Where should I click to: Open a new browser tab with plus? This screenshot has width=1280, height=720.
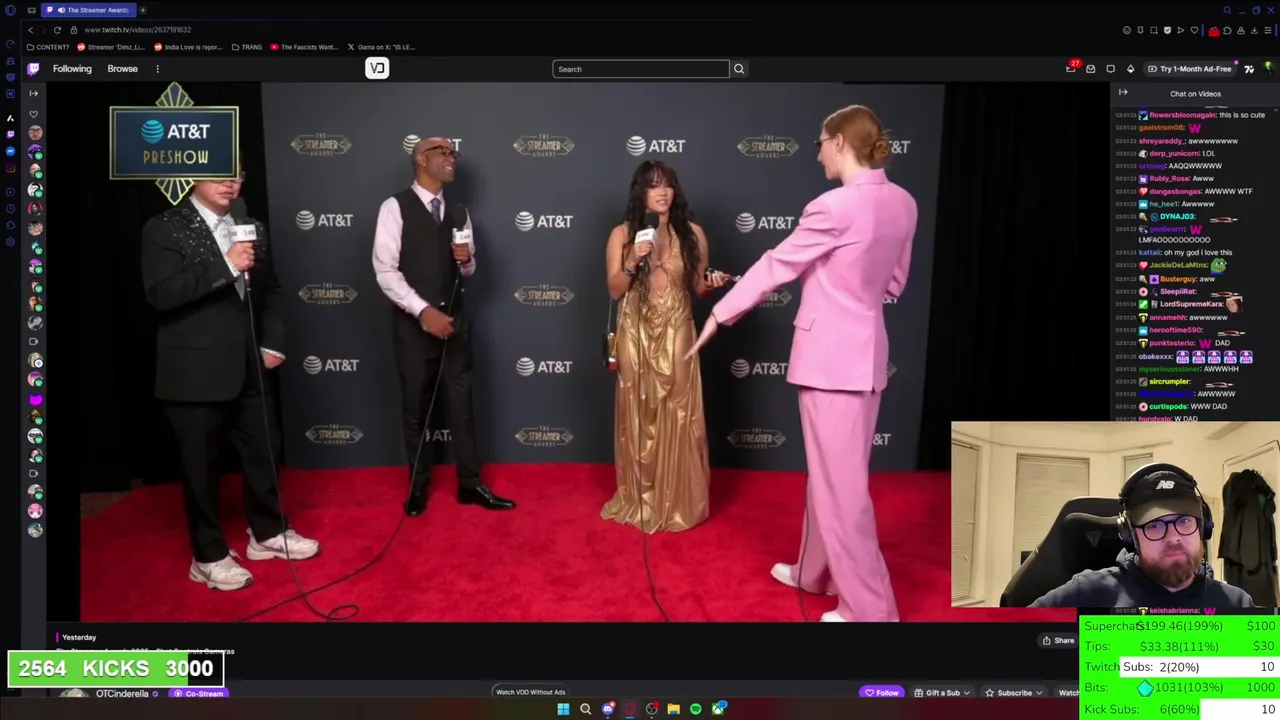[x=142, y=10]
